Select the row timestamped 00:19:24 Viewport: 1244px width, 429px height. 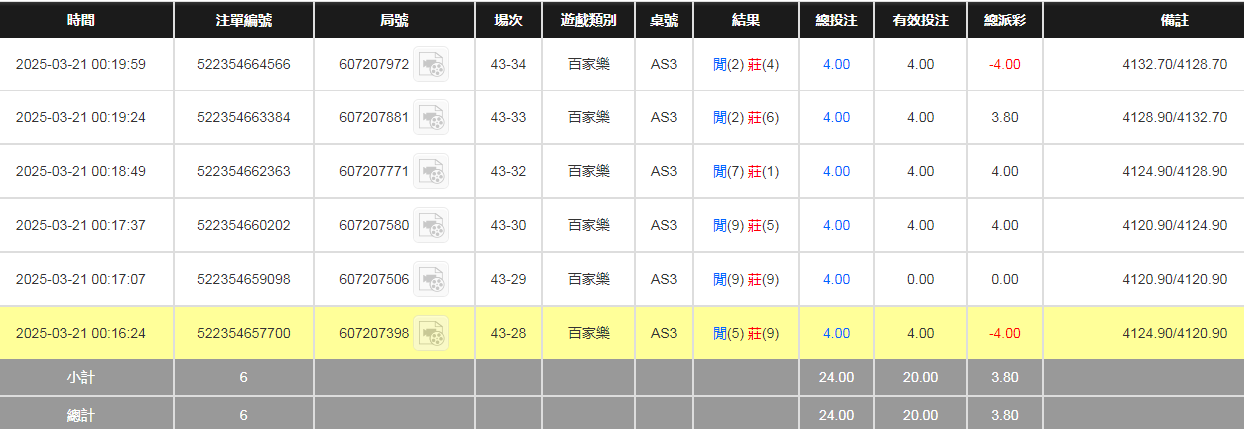81,118
